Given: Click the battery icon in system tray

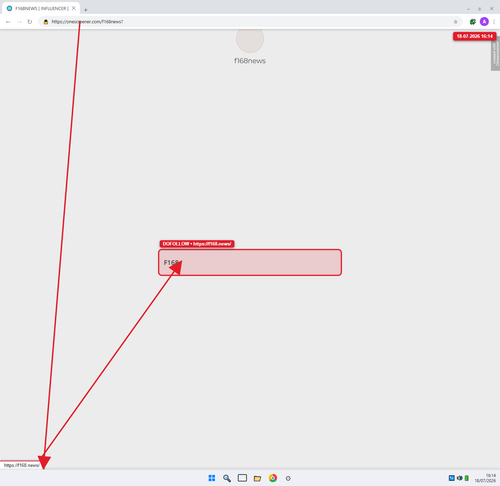Looking at the screenshot, I should coord(467,478).
